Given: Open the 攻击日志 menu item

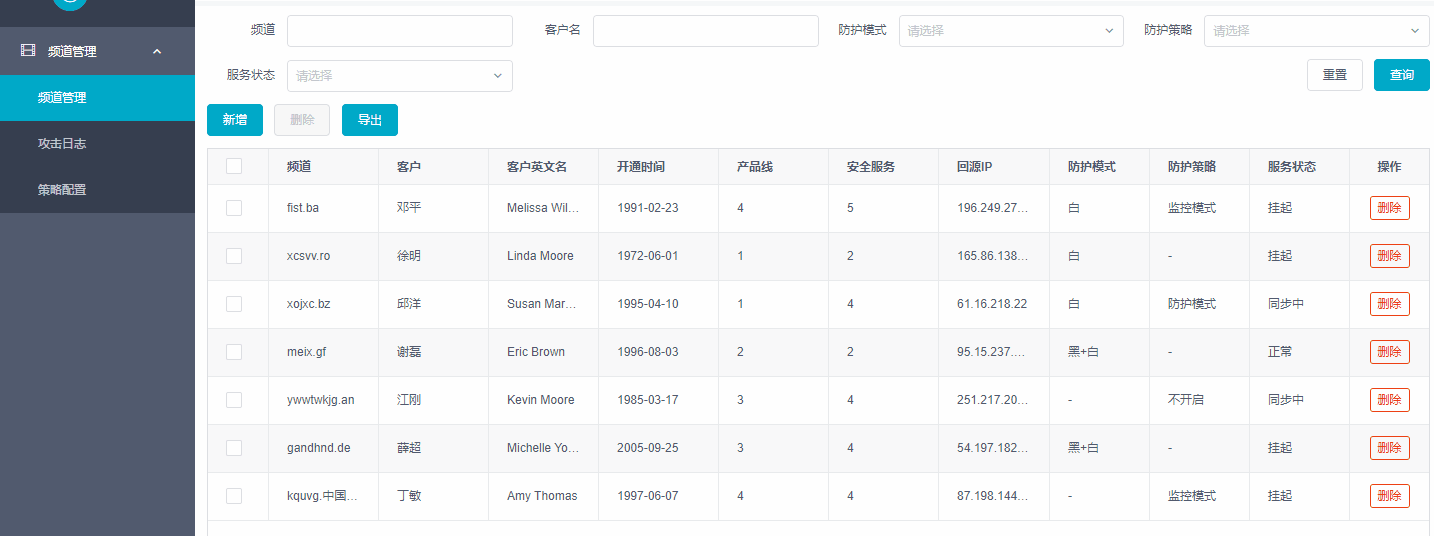Looking at the screenshot, I should (x=97, y=144).
